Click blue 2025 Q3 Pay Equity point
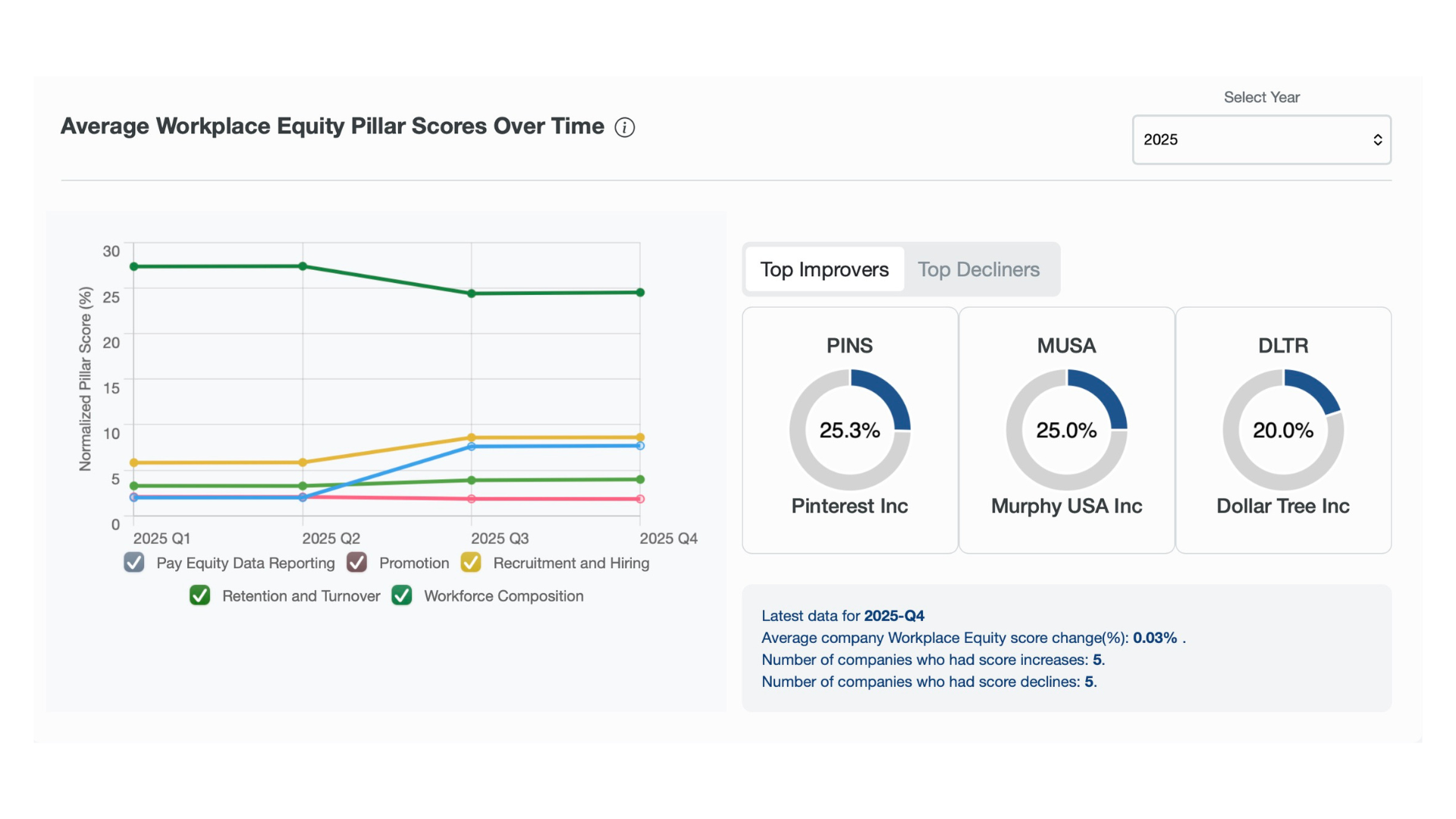The width and height of the screenshot is (1456, 819). tap(472, 447)
